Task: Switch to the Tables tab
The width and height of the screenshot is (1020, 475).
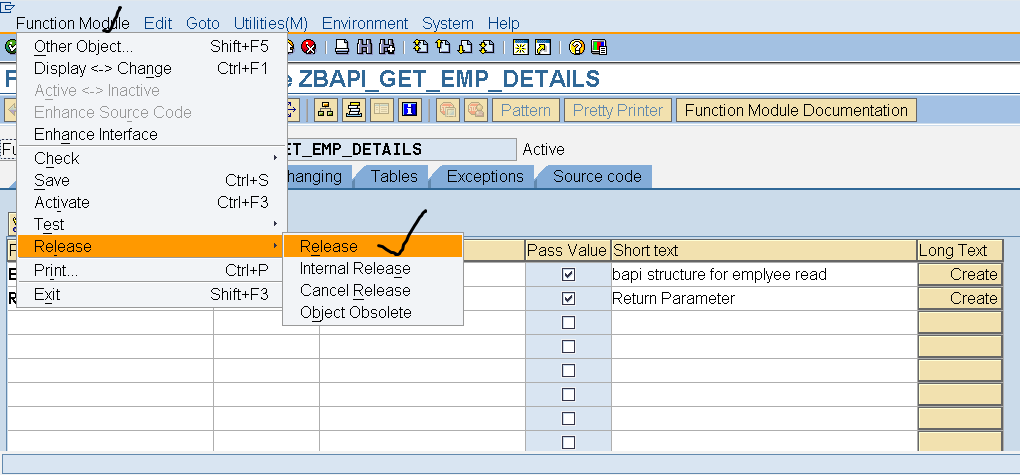Action: point(394,176)
